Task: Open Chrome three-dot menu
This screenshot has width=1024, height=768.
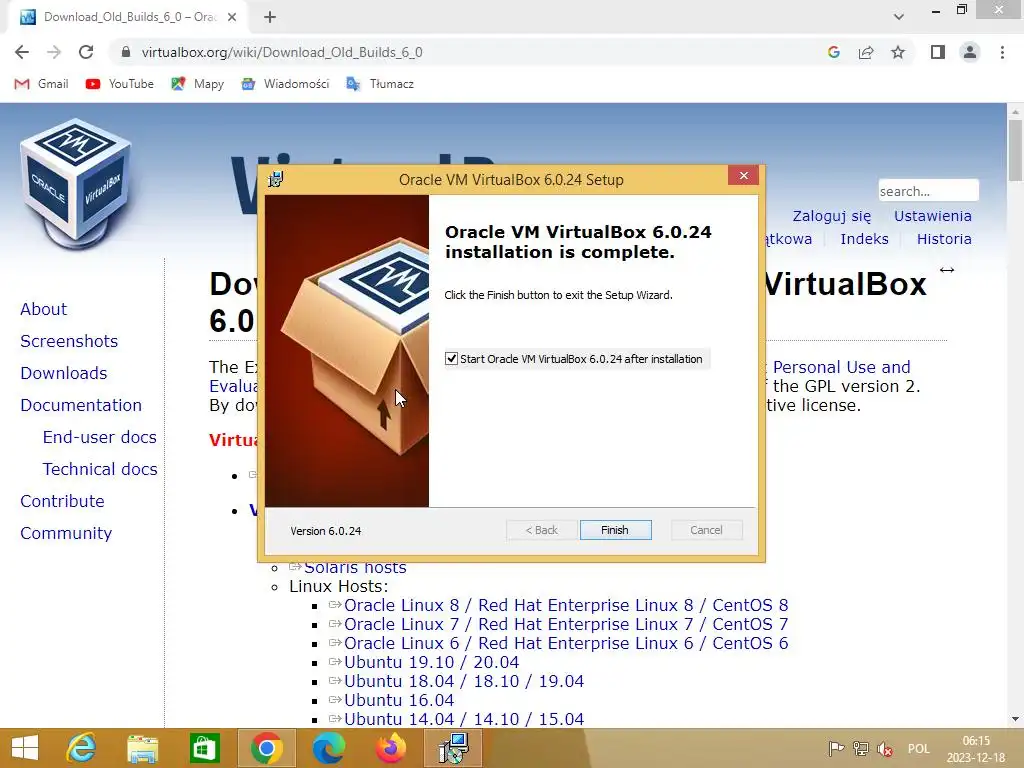Action: click(1002, 52)
